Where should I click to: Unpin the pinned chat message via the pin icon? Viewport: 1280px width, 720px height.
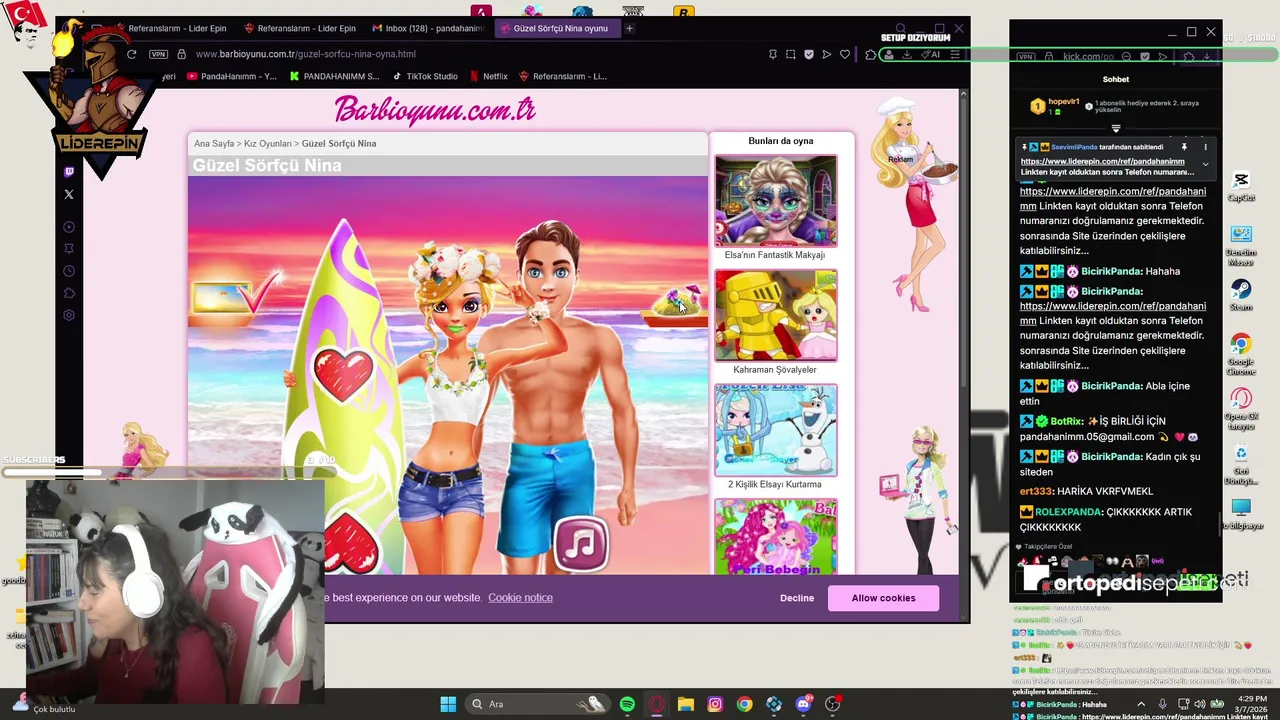tap(1184, 147)
